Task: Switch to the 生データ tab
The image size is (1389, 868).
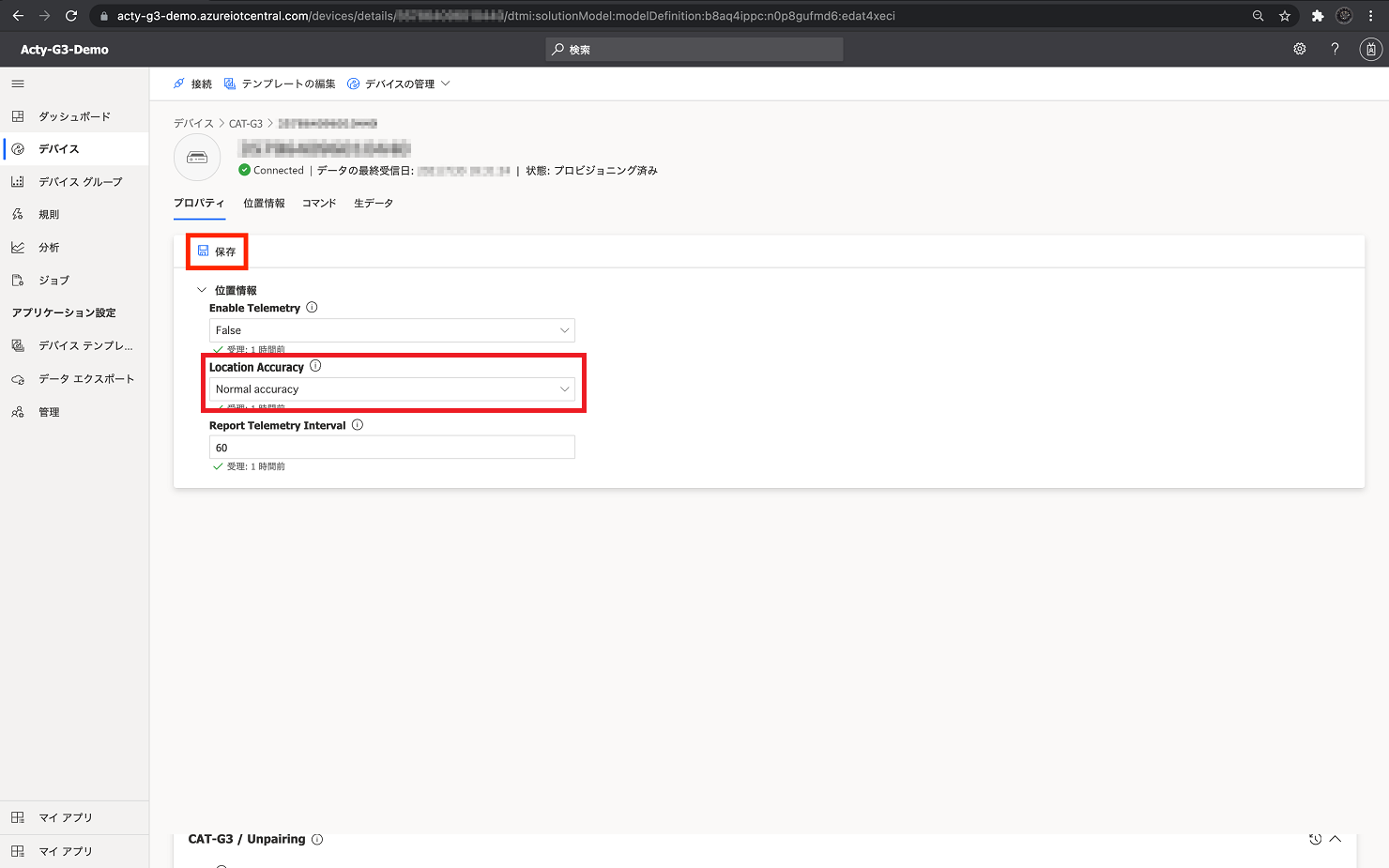Action: [x=374, y=203]
